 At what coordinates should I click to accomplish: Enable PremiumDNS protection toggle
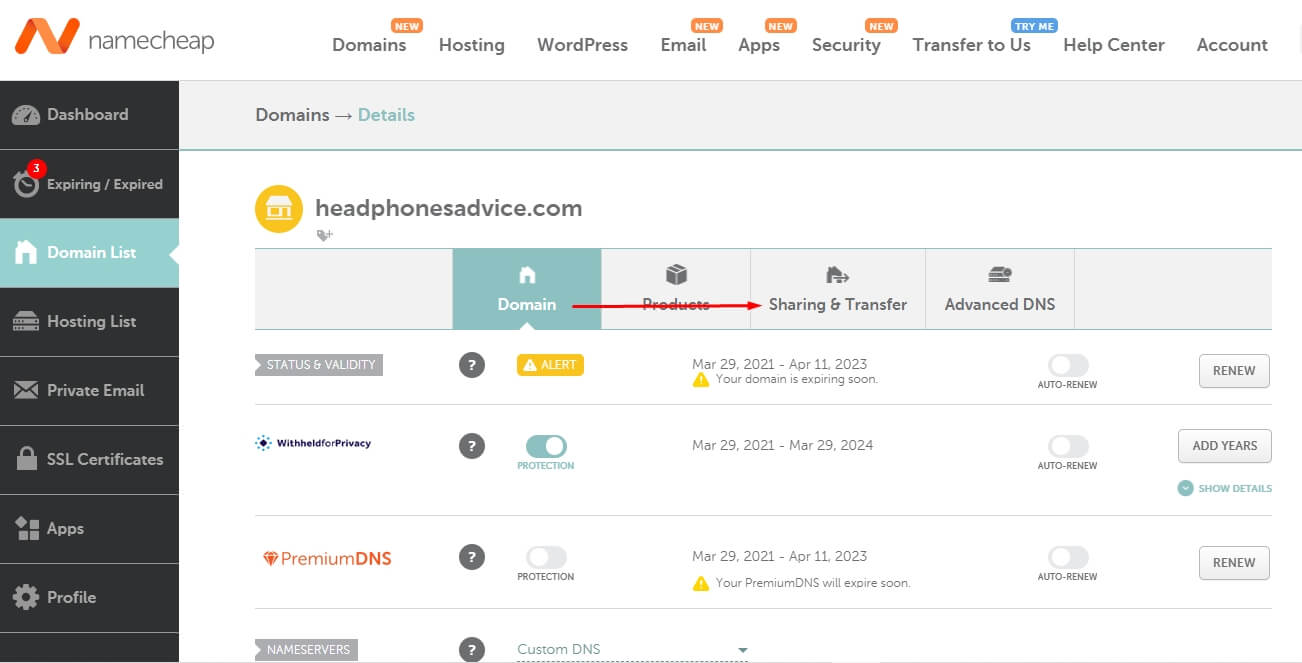[x=546, y=557]
